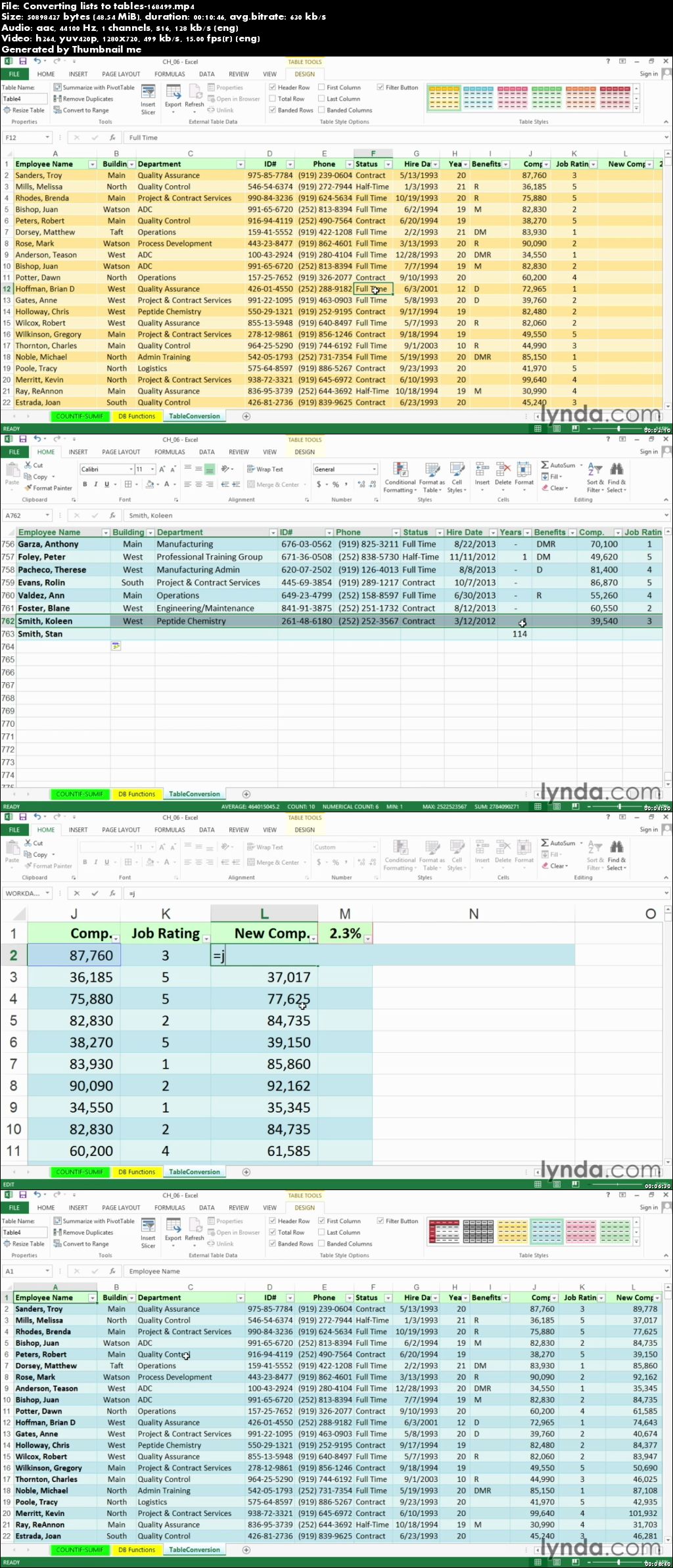Viewport: 673px width, 1568px height.
Task: Open Comp. filter arrow in zoomed =j window
Action: (x=116, y=938)
